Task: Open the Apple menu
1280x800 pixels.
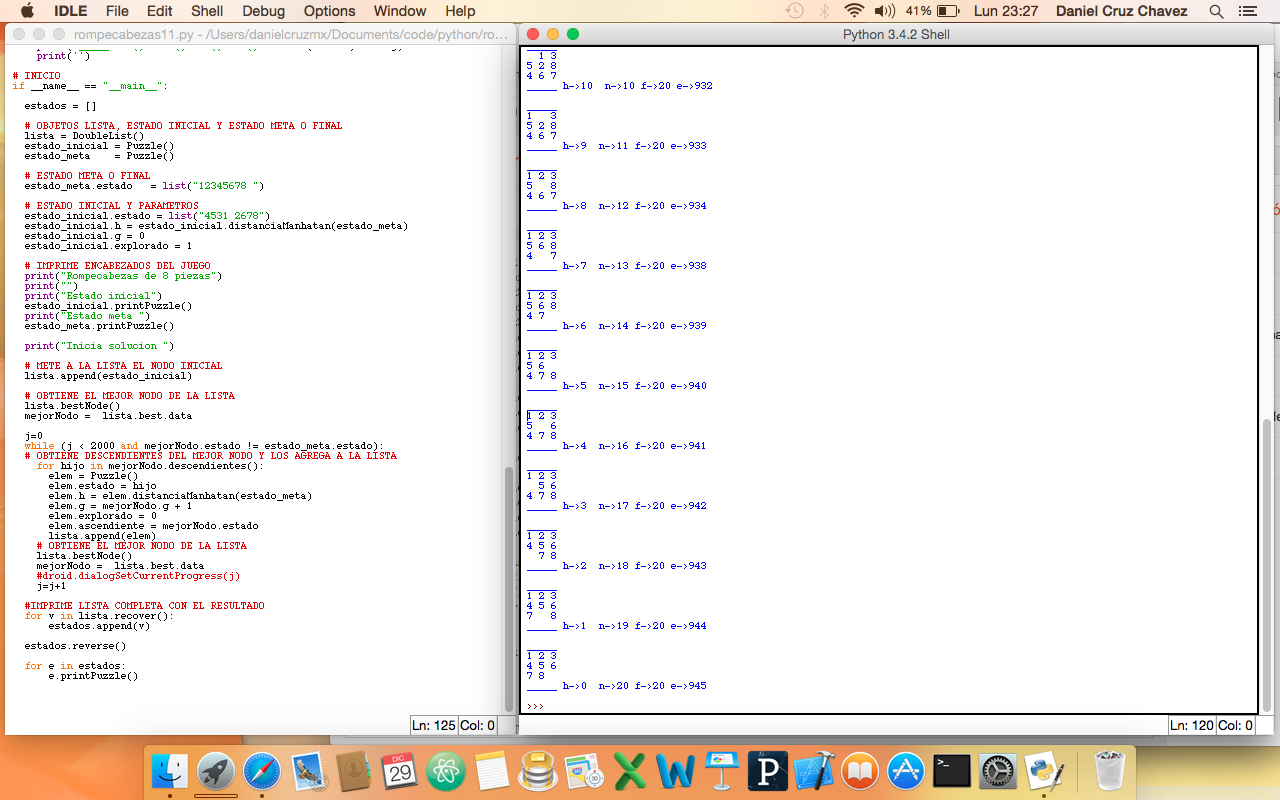Action: click(27, 11)
